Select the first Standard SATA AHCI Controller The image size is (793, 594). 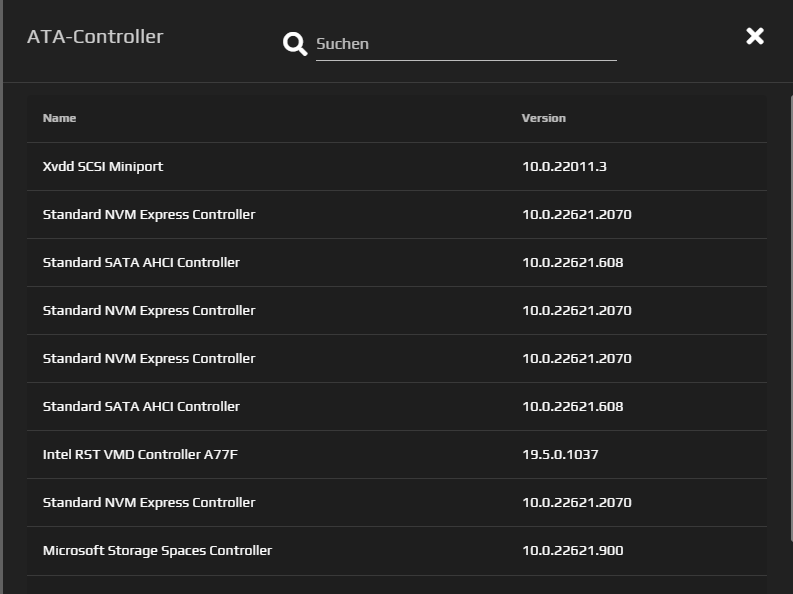point(141,262)
